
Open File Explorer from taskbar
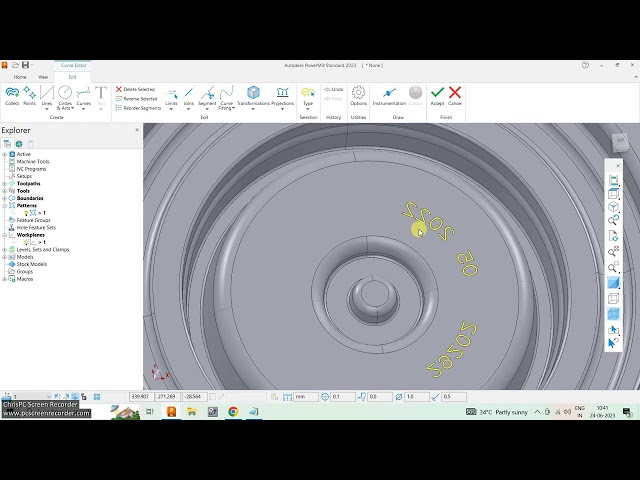tap(192, 412)
